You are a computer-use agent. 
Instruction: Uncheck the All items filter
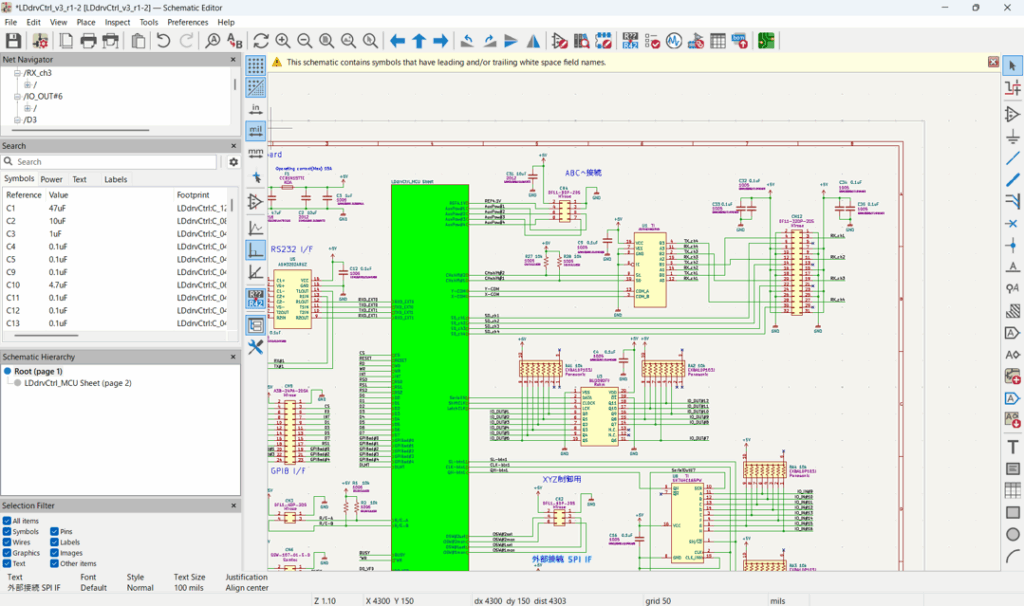click(x=7, y=521)
